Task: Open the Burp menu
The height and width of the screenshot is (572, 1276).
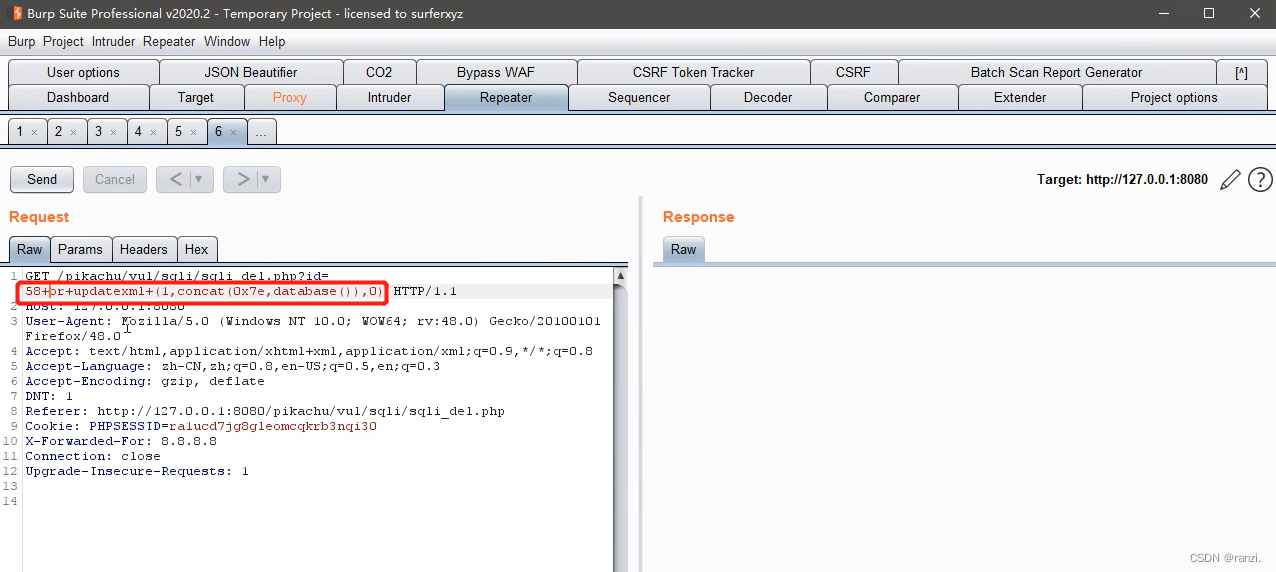Action: coord(21,41)
